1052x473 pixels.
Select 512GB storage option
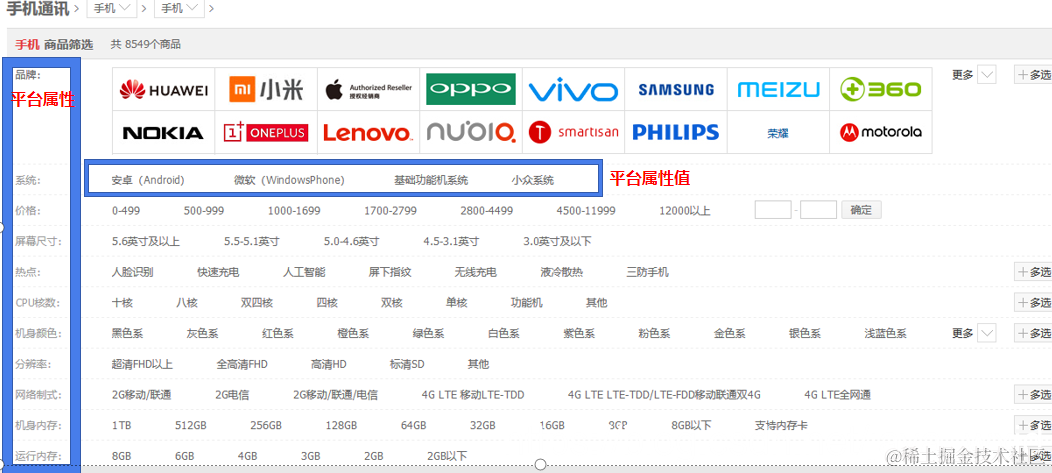pyautogui.click(x=191, y=425)
